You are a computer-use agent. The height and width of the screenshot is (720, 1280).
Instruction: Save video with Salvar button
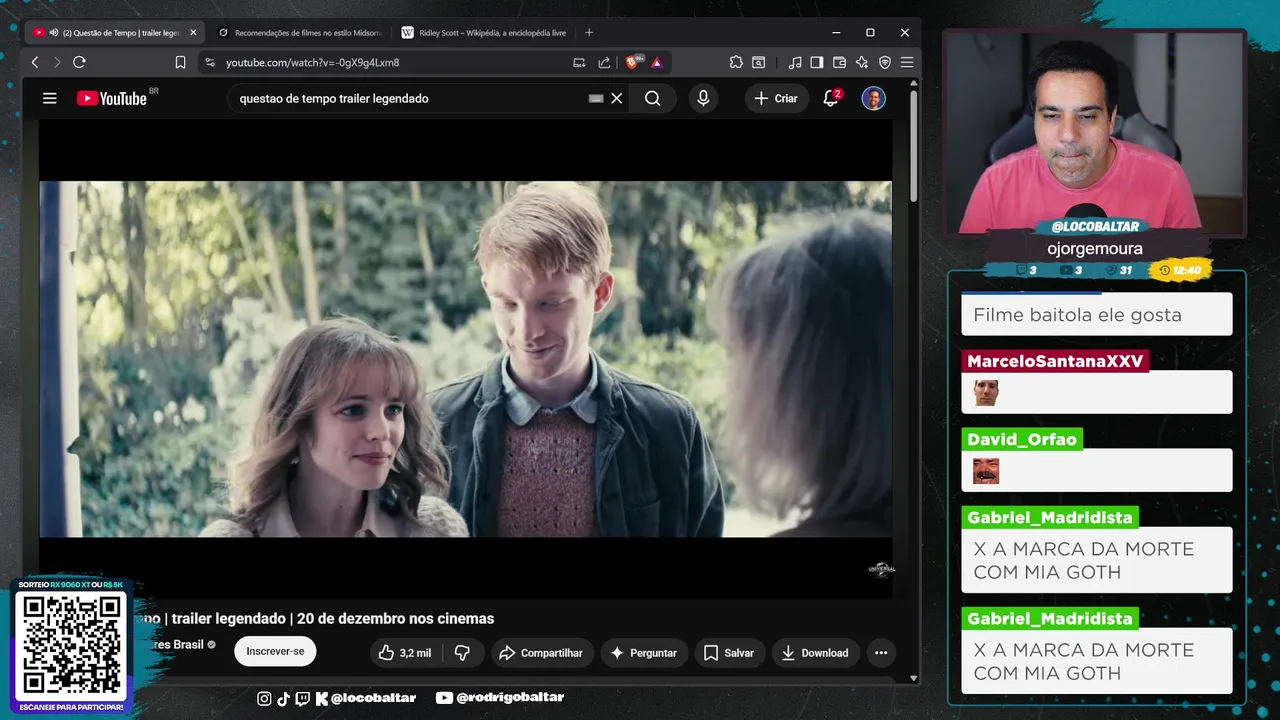coord(728,653)
